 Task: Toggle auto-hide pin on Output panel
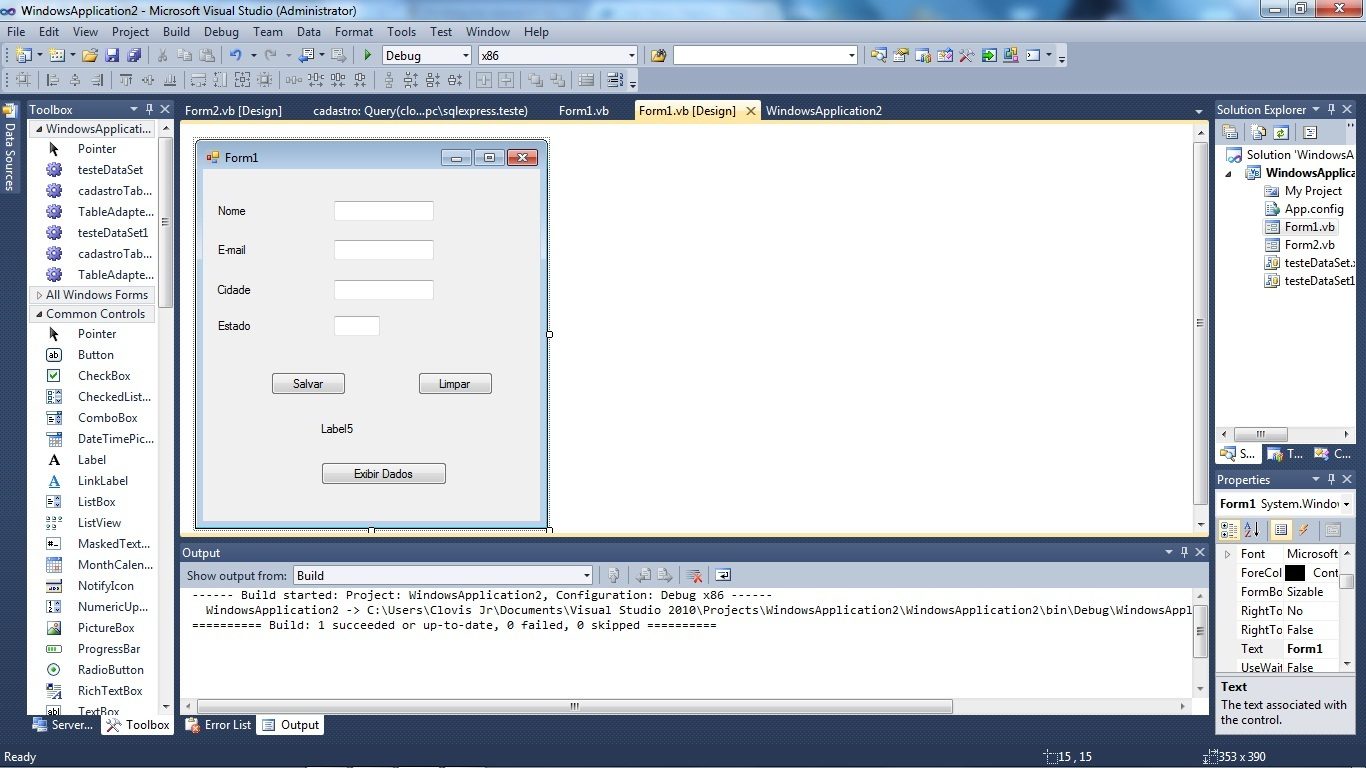[x=1184, y=552]
